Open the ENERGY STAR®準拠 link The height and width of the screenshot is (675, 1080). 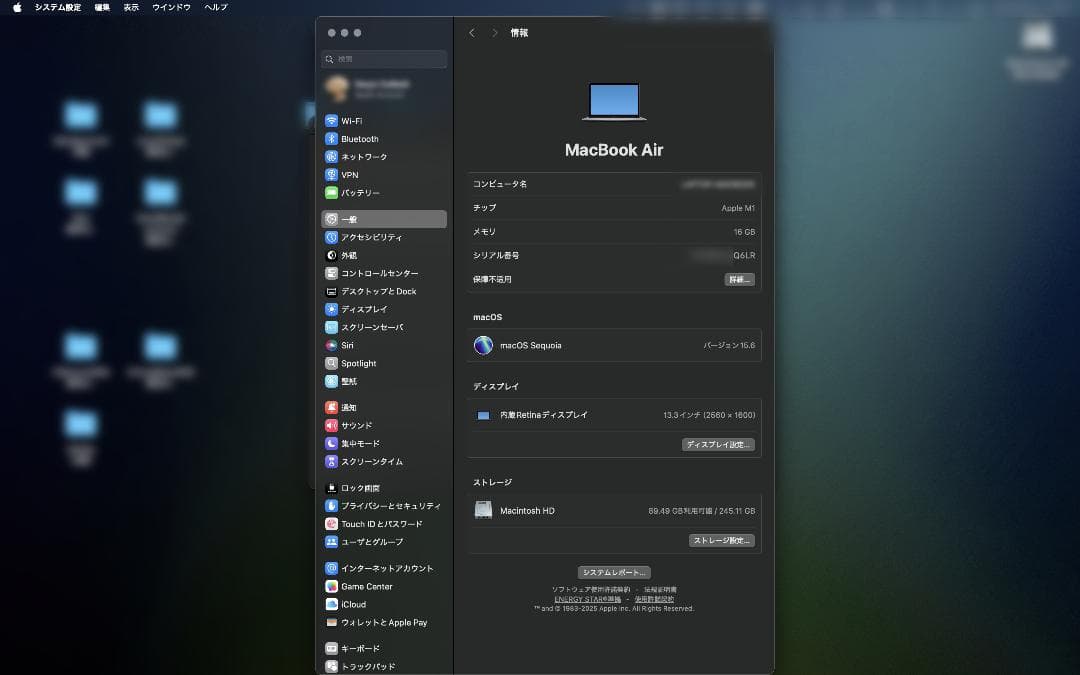point(590,599)
